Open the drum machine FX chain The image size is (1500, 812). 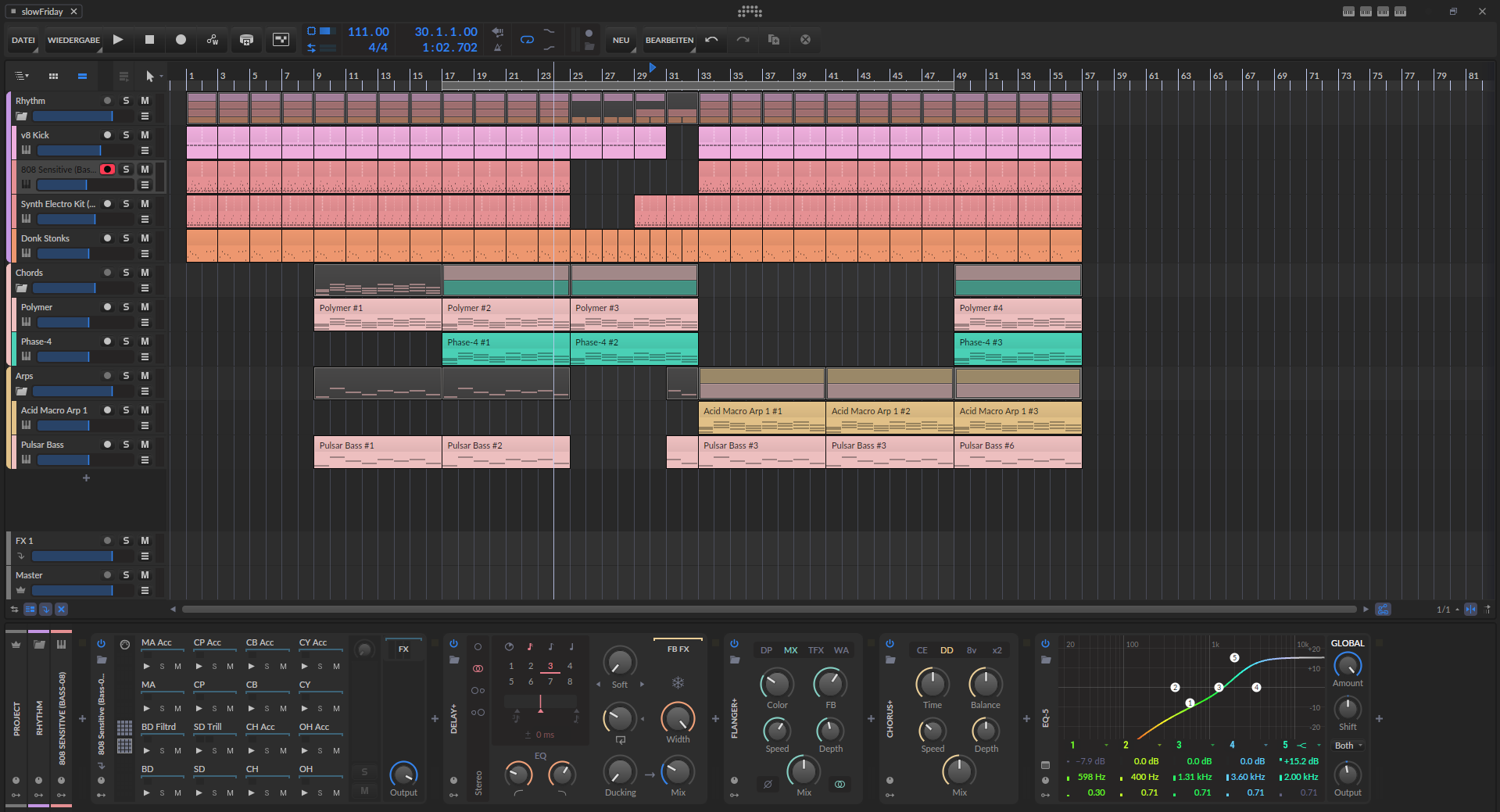(x=403, y=649)
